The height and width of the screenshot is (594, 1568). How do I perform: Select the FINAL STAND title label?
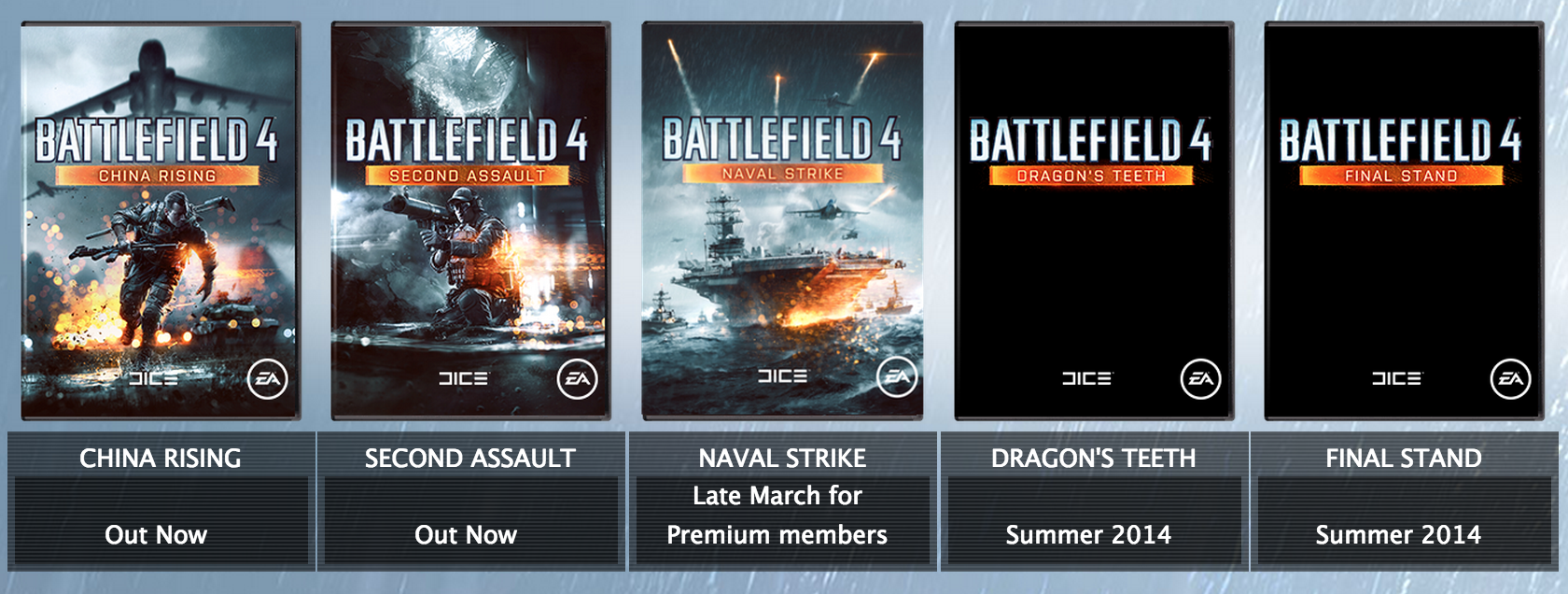tap(1404, 458)
